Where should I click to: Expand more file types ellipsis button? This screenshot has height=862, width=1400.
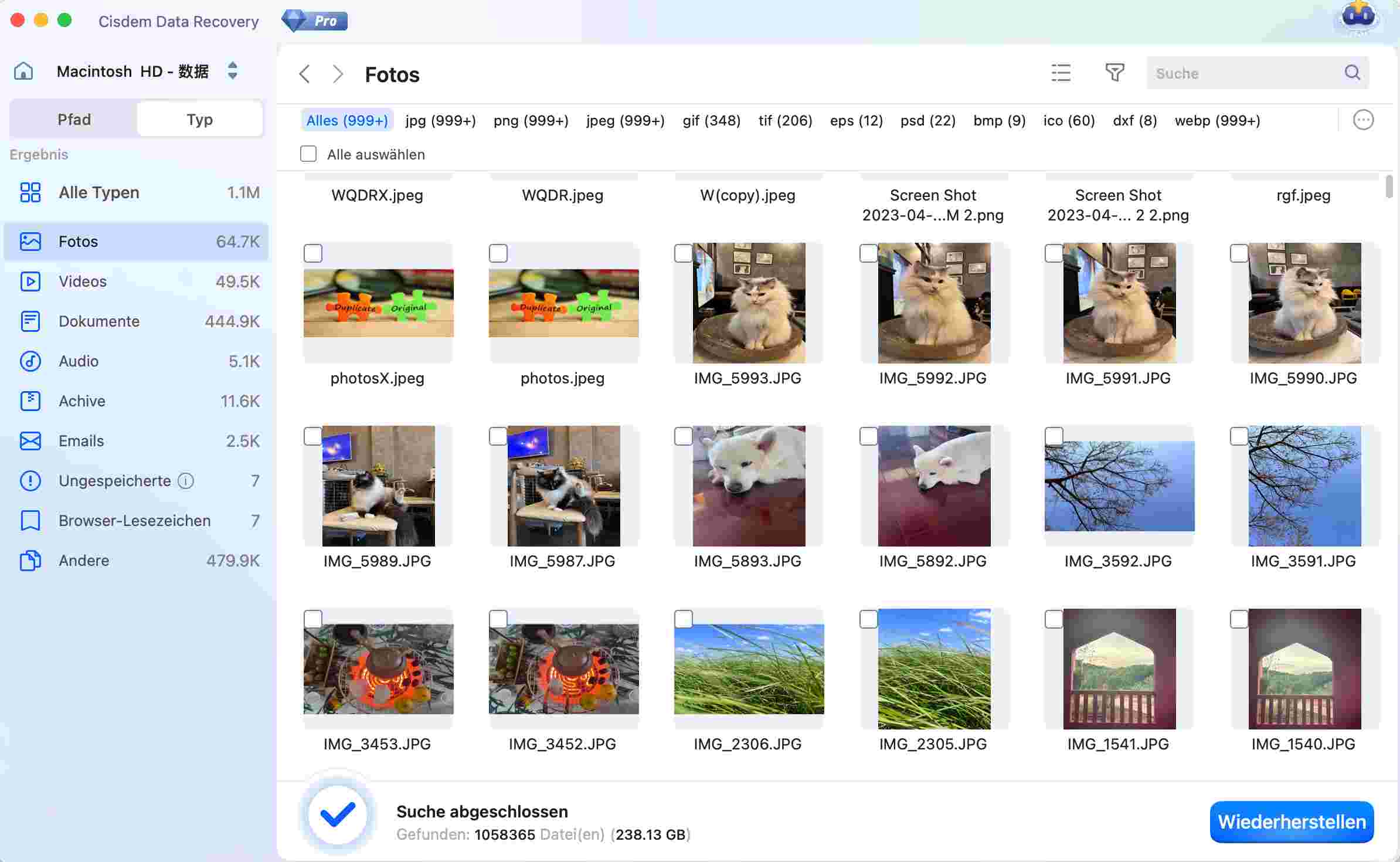[1363, 120]
